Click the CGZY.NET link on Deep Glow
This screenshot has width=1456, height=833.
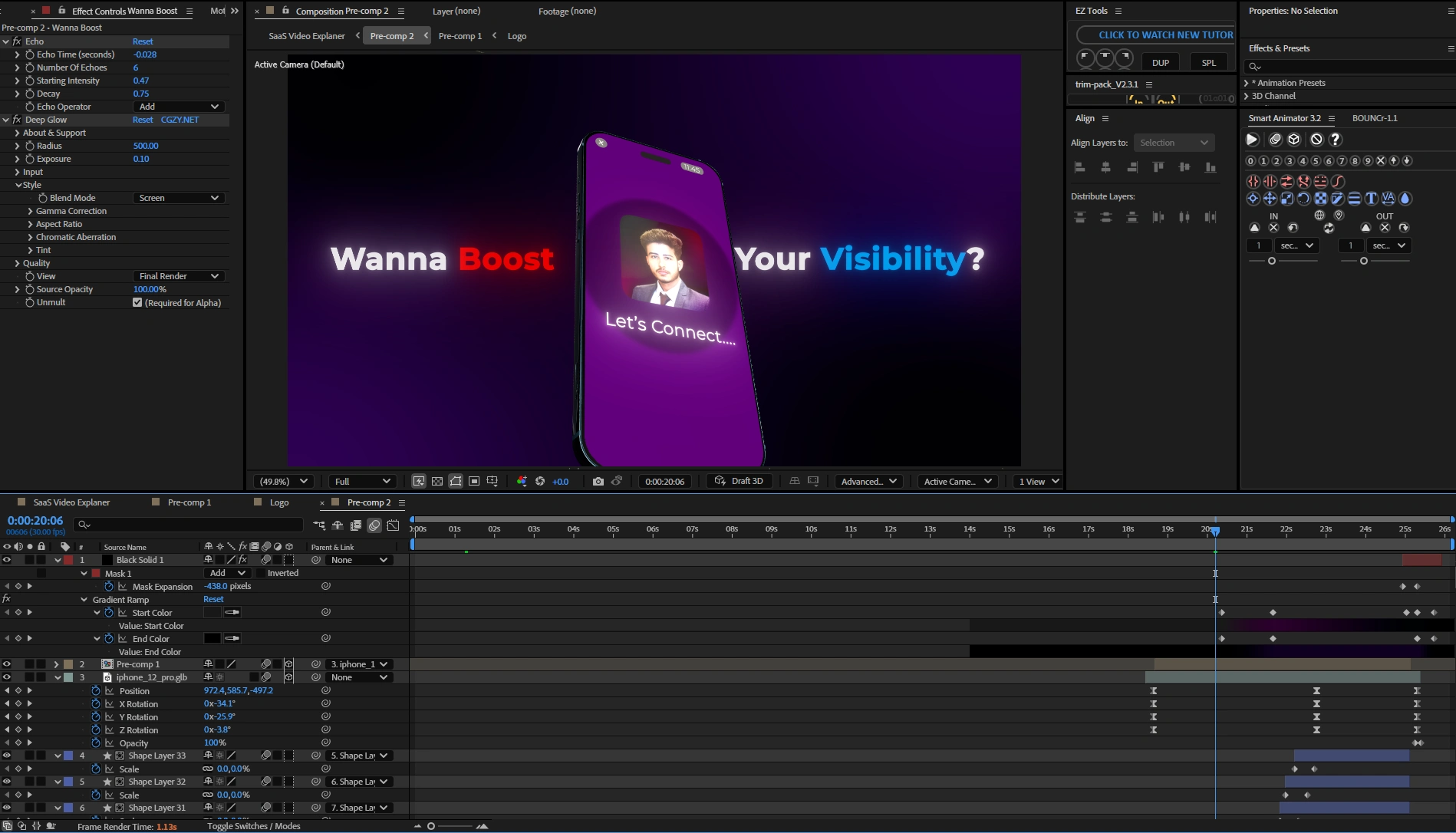[x=180, y=120]
